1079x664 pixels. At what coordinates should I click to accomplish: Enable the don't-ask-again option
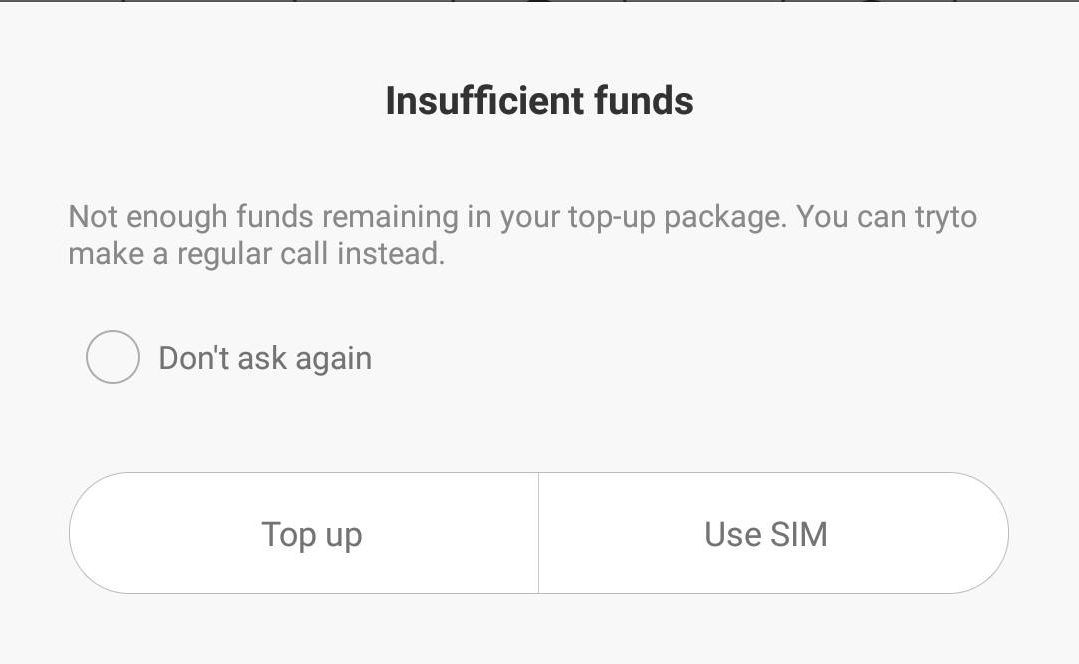tap(112, 357)
